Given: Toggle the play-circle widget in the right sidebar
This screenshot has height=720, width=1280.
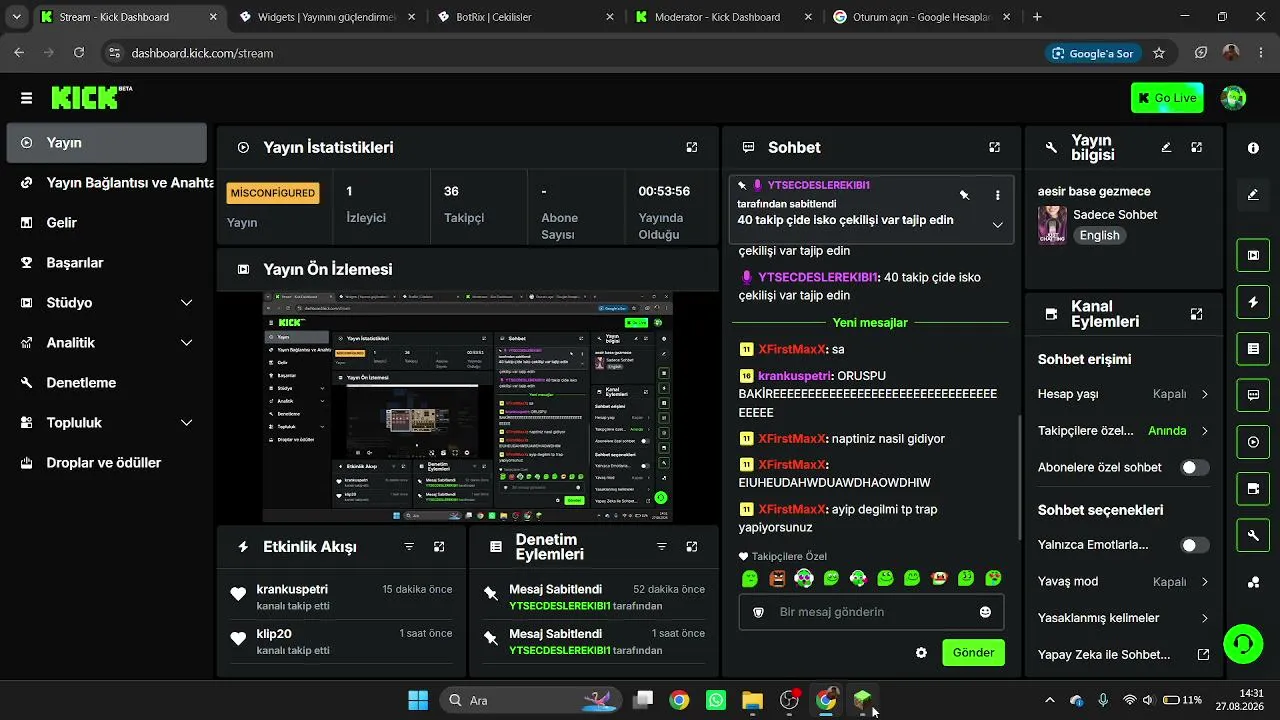Looking at the screenshot, I should pos(1253,442).
